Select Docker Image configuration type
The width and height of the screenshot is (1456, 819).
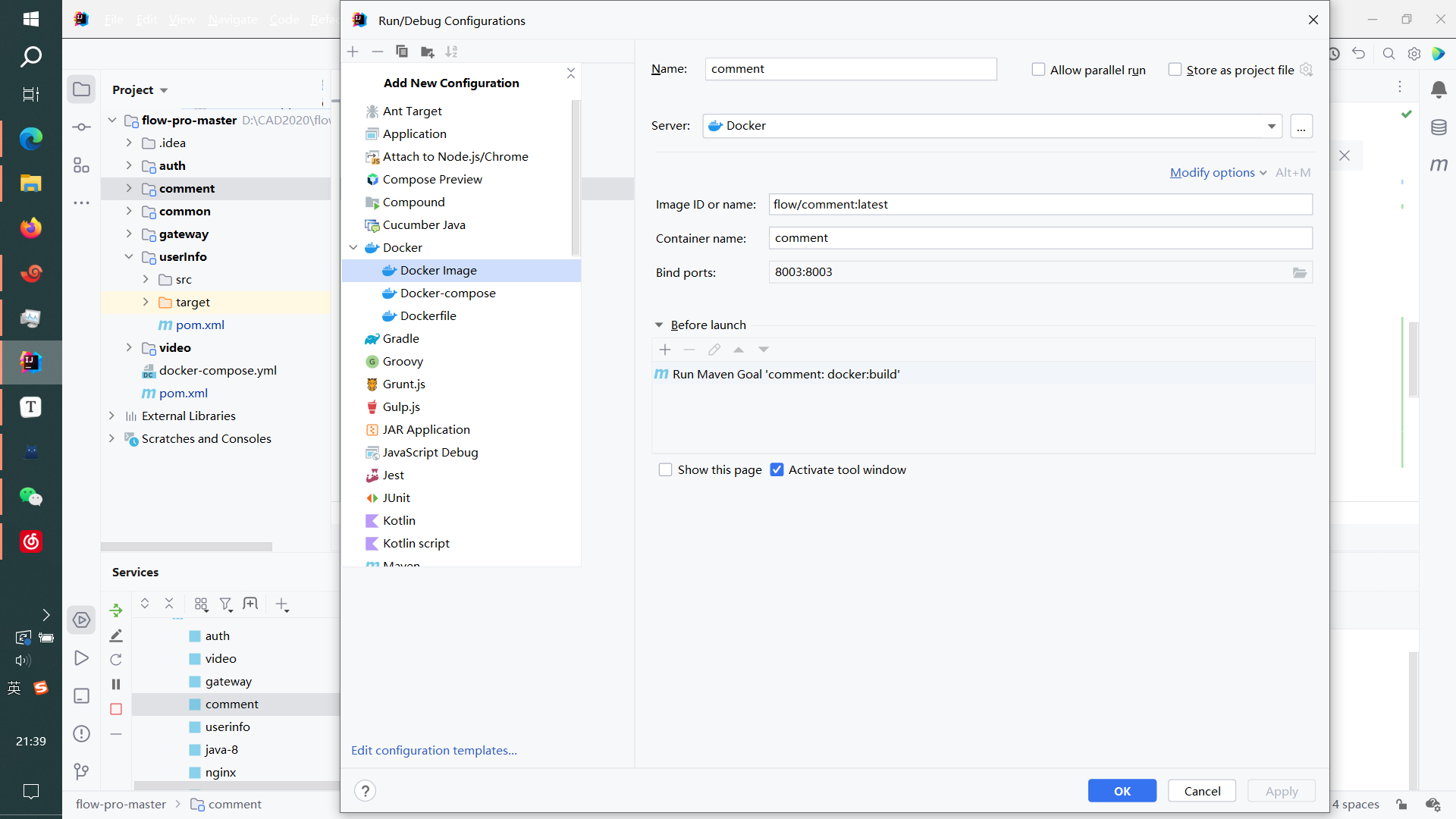(x=461, y=271)
